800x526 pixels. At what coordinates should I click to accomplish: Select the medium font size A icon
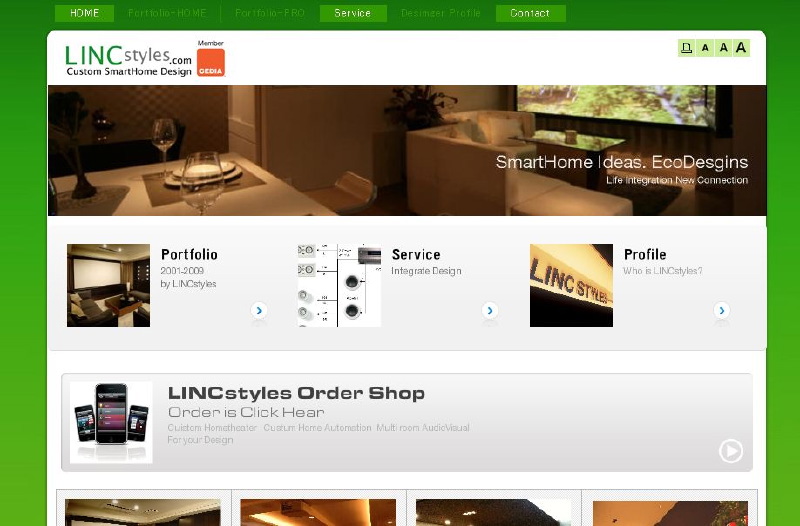[723, 48]
